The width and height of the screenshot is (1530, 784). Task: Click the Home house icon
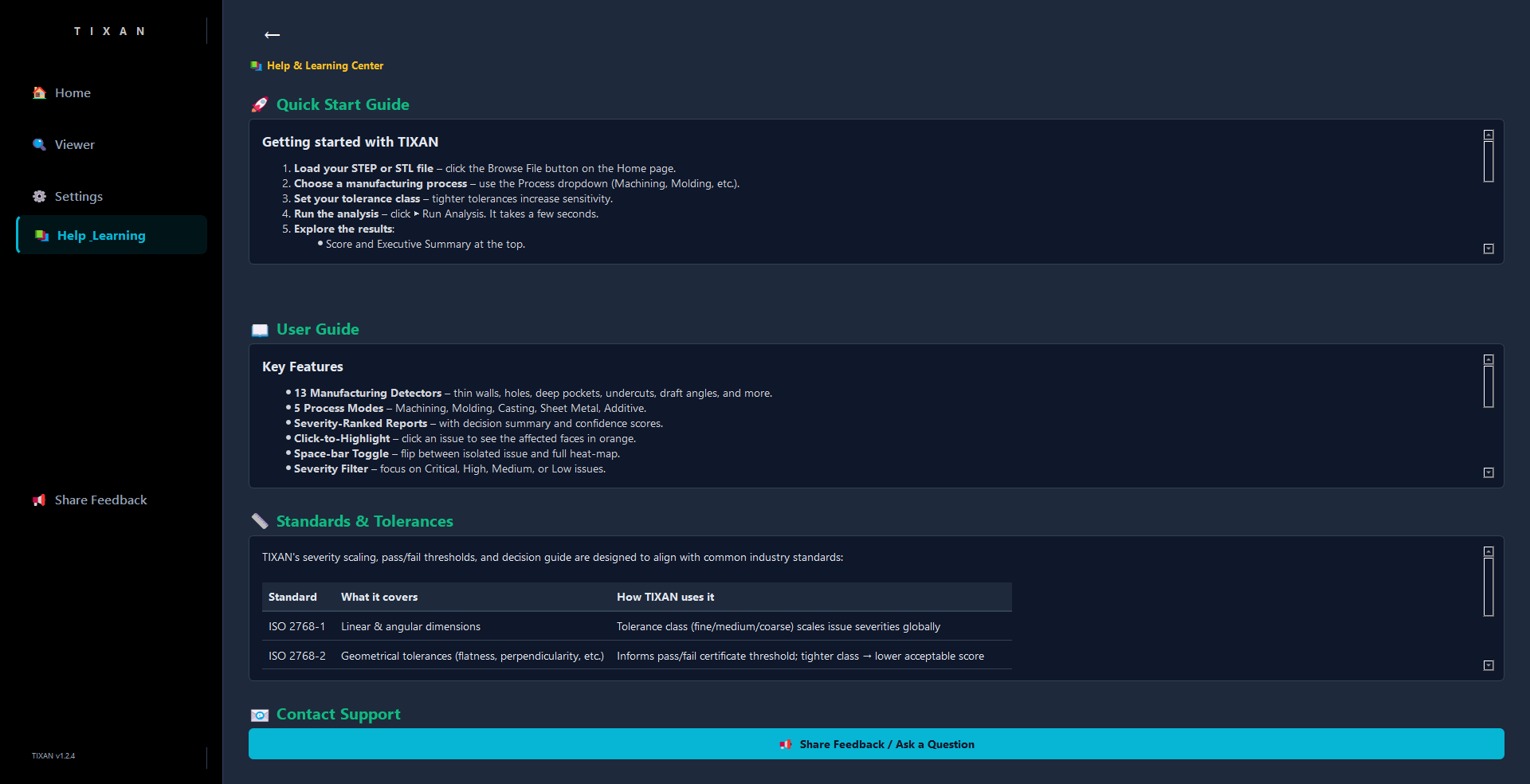pos(39,92)
